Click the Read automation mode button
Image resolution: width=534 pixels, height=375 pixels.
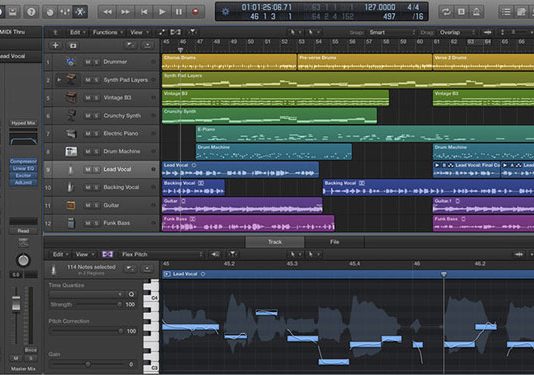pyautogui.click(x=23, y=231)
